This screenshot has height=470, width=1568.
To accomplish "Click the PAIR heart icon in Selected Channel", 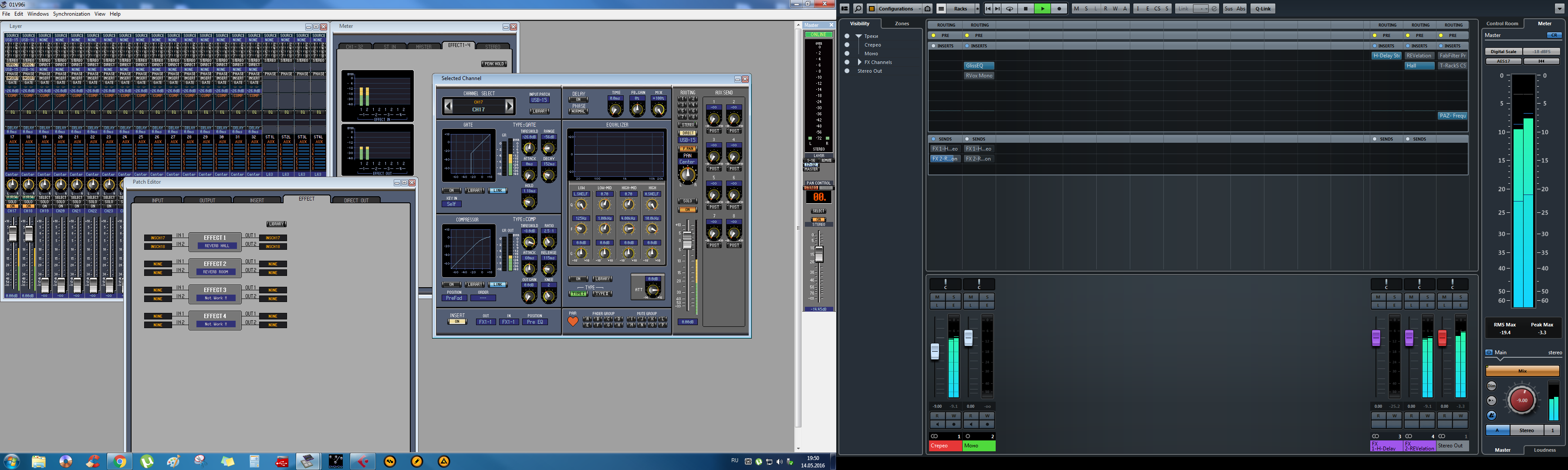I will pyautogui.click(x=573, y=322).
